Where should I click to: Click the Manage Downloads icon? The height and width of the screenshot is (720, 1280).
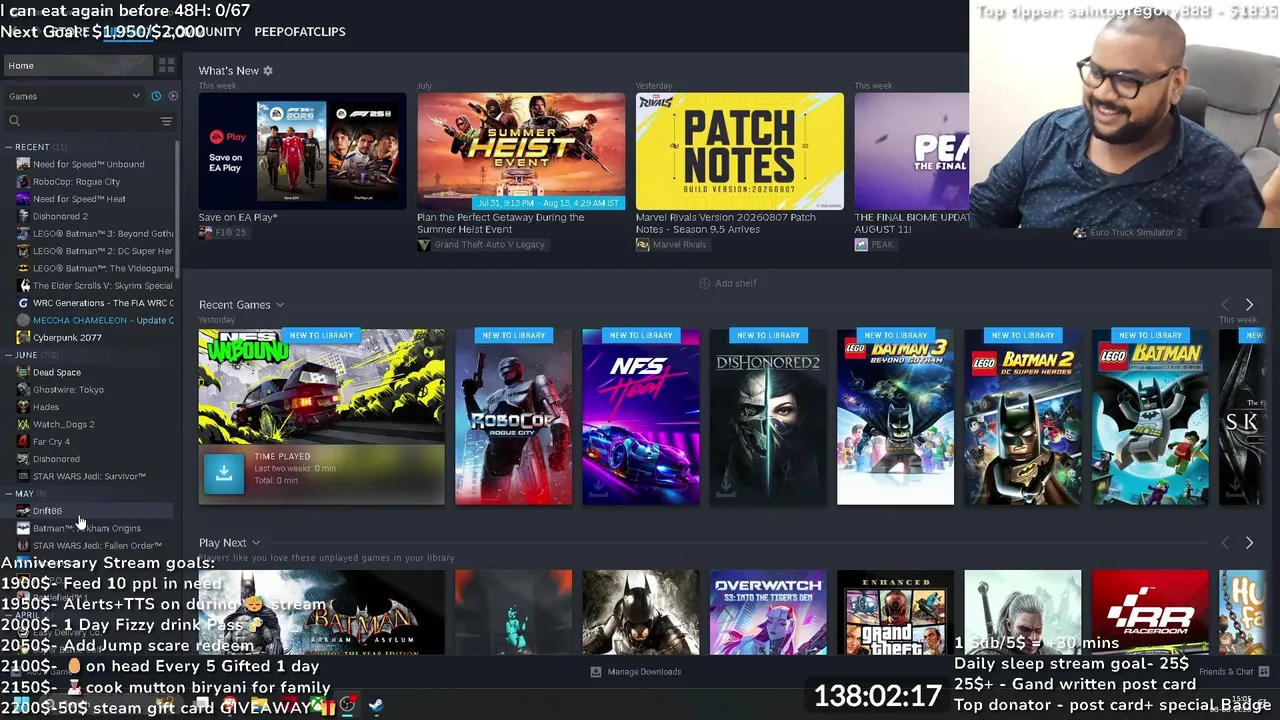pyautogui.click(x=596, y=672)
